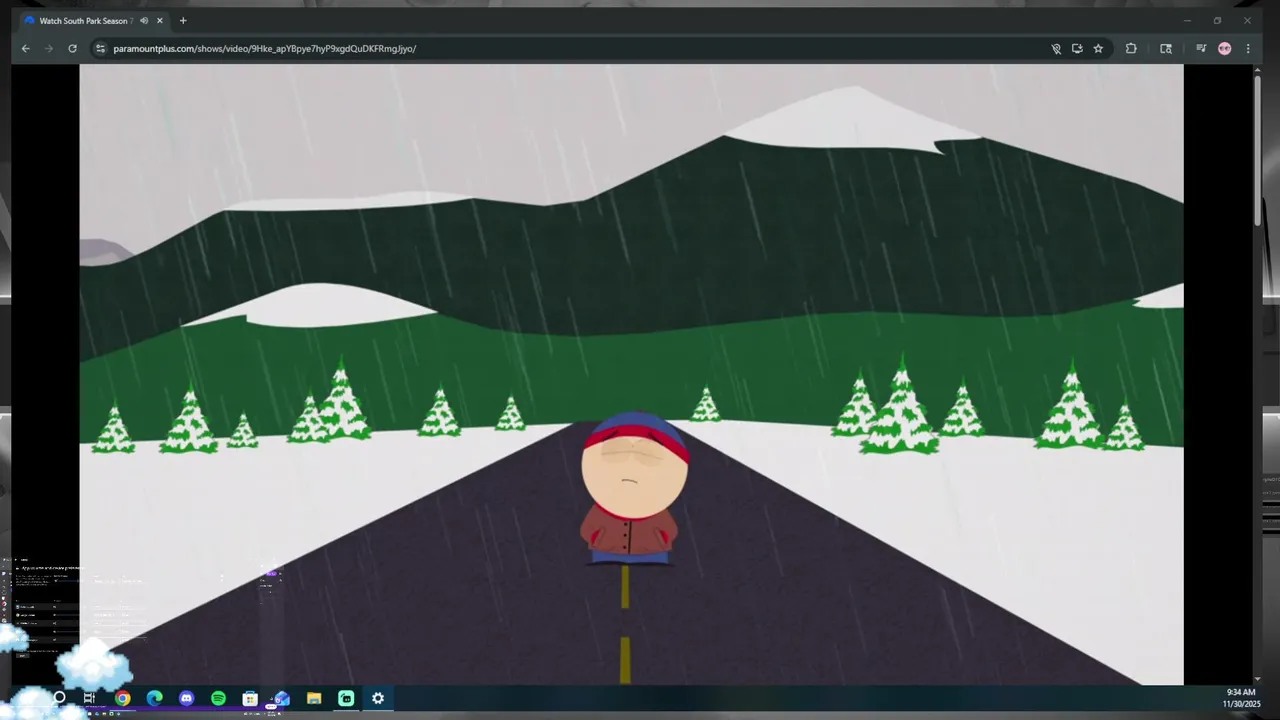Go back to the previous page
The height and width of the screenshot is (720, 1280).
(26, 48)
